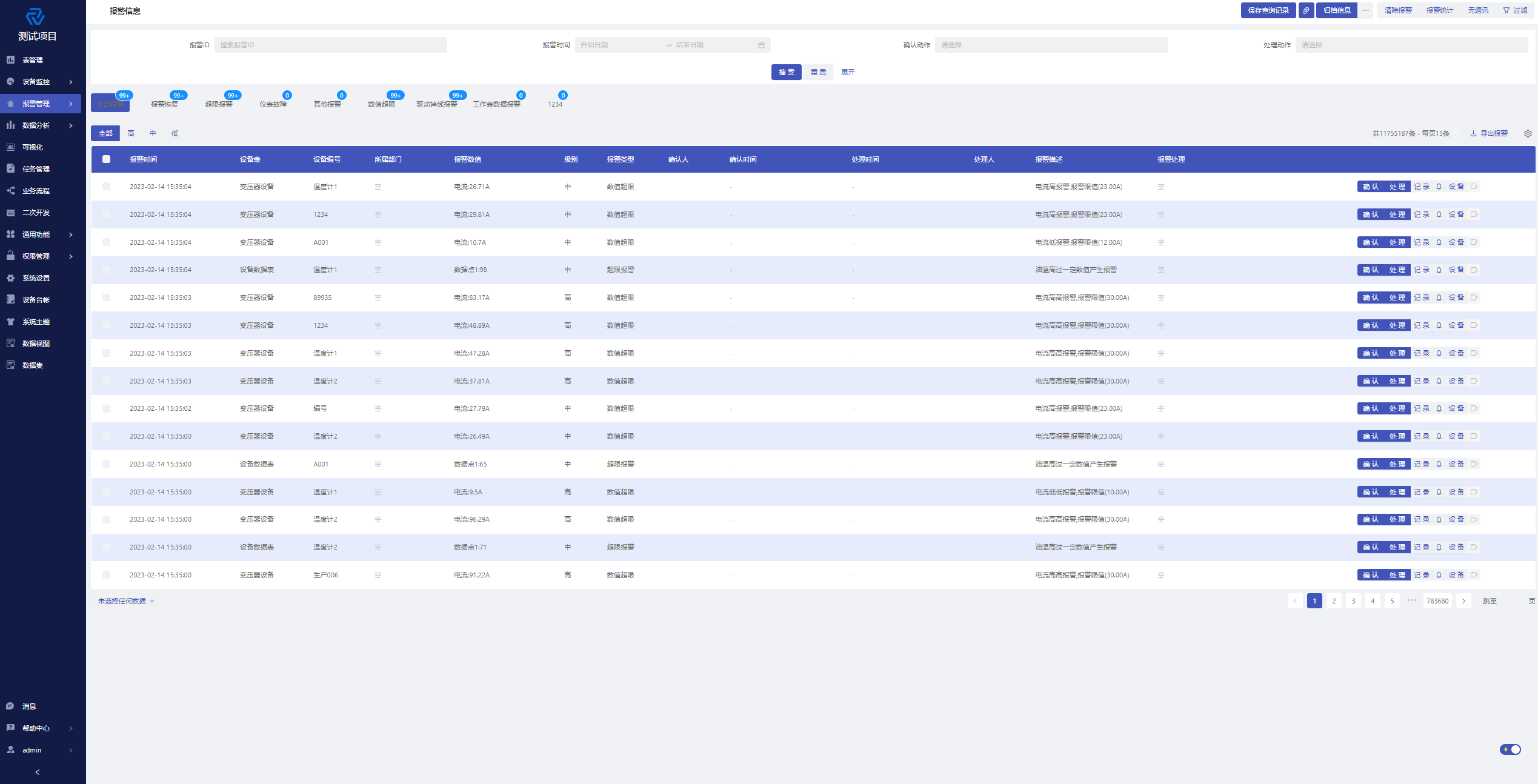Click the calendar icon in date range

761,45
